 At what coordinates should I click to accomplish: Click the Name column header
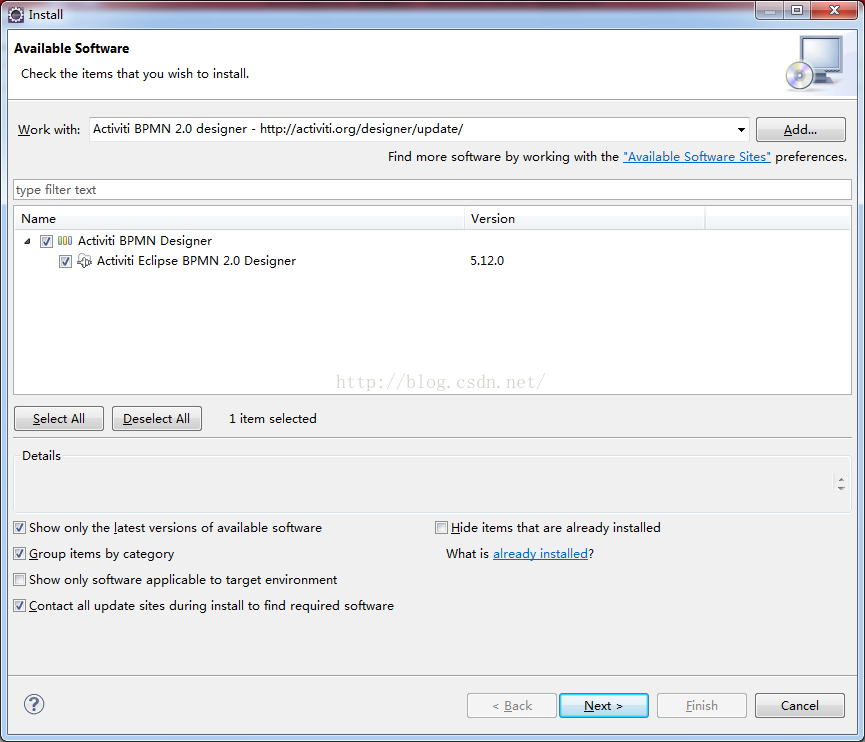[239, 218]
